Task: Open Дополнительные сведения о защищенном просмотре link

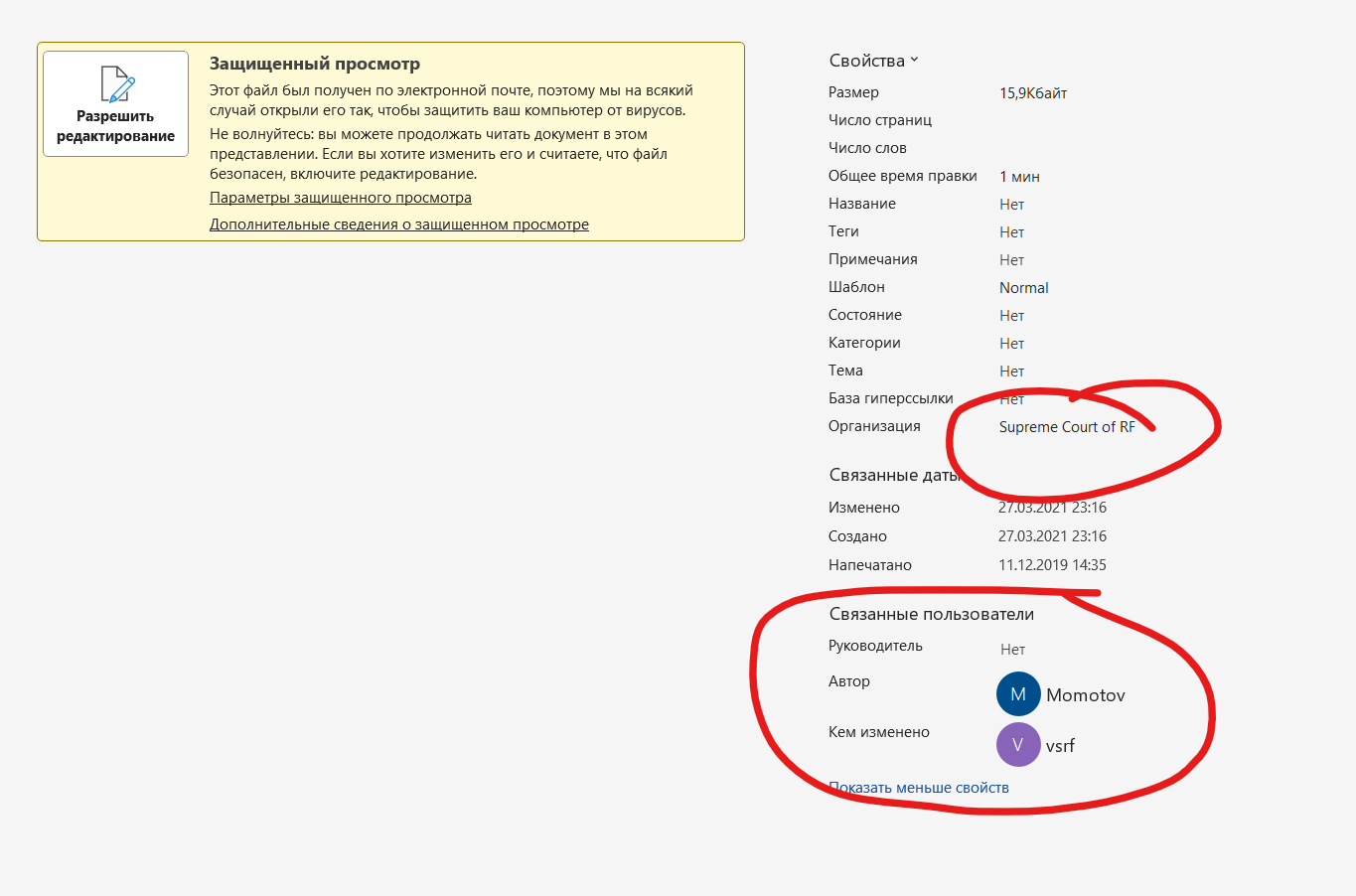Action: [x=398, y=224]
